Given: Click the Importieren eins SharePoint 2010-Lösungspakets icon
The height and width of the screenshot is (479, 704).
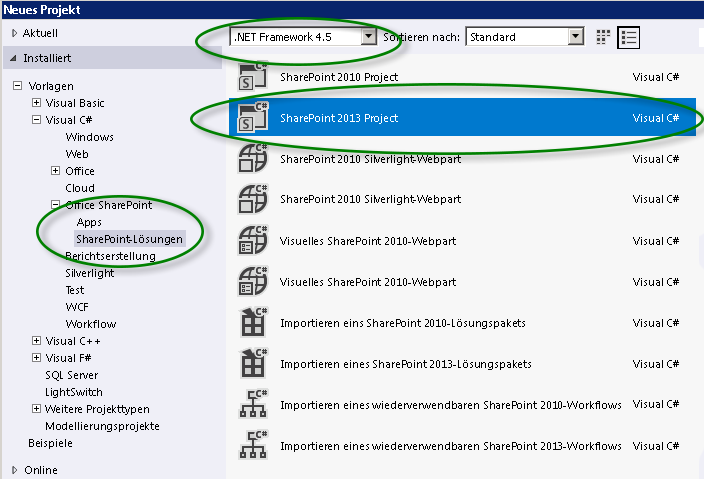Looking at the screenshot, I should pyautogui.click(x=253, y=322).
